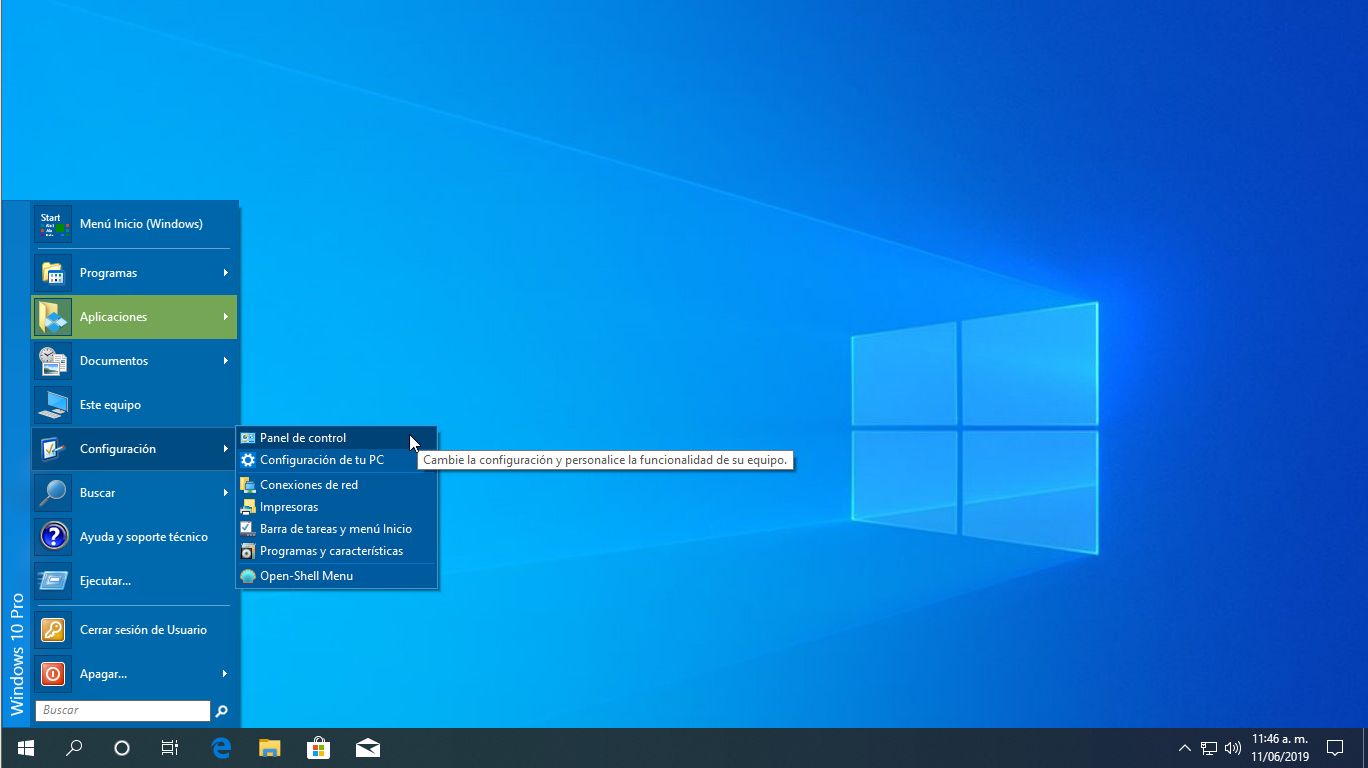The height and width of the screenshot is (768, 1368).
Task: Open File Explorer from taskbar
Action: point(270,748)
